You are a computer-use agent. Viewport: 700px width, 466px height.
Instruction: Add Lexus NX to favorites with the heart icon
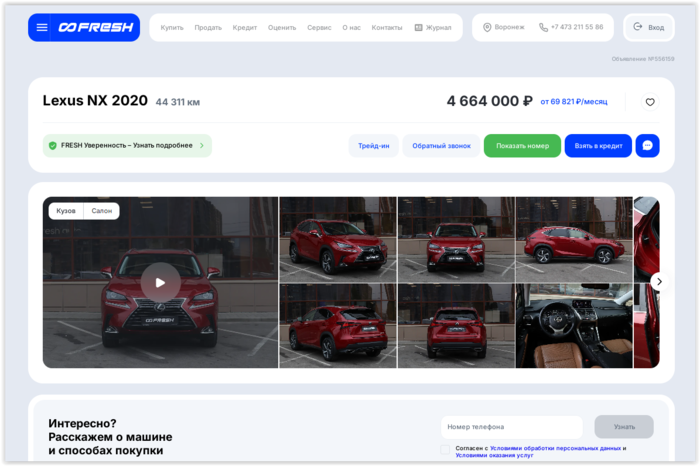click(650, 102)
